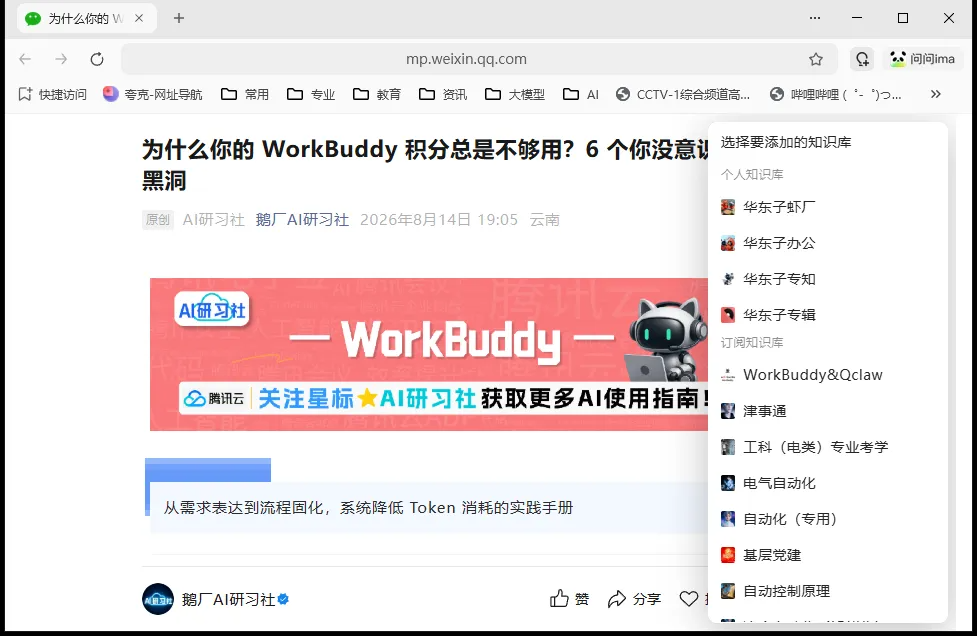Open the AI bookmark folder
The height and width of the screenshot is (636, 977).
click(581, 94)
